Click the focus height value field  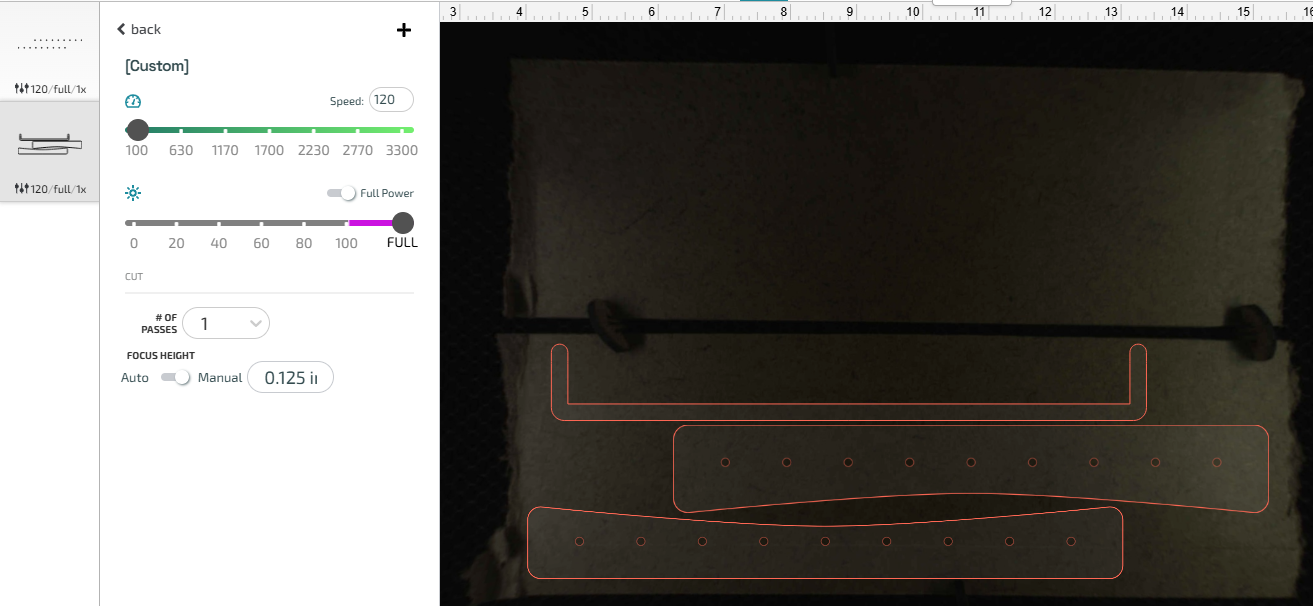pyautogui.click(x=290, y=378)
